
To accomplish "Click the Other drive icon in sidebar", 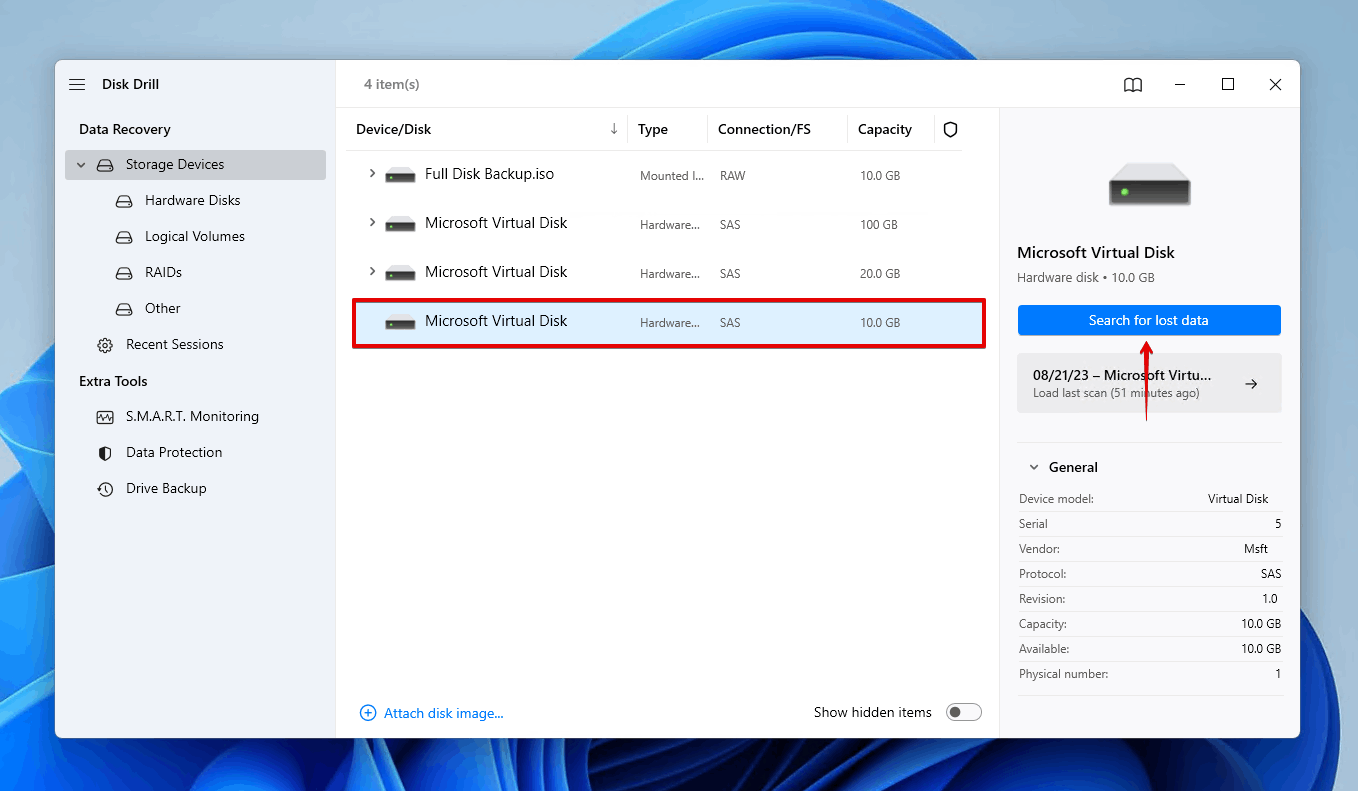I will point(124,309).
